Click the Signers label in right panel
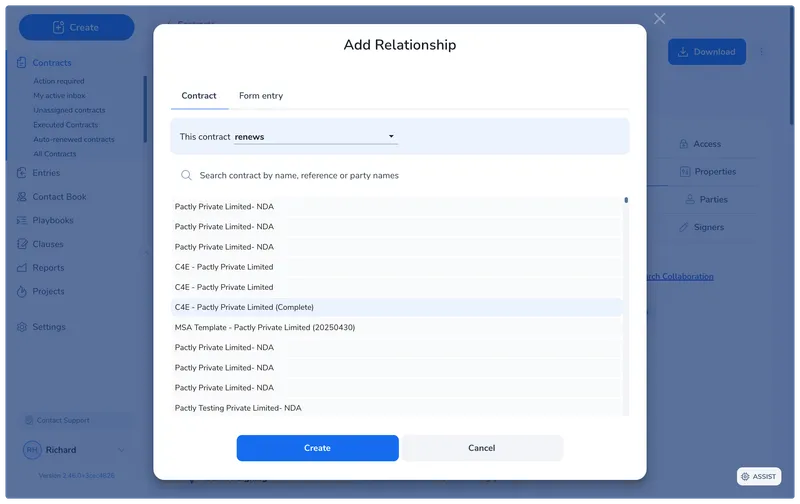Viewport: 800px width, 504px height. coord(709,228)
